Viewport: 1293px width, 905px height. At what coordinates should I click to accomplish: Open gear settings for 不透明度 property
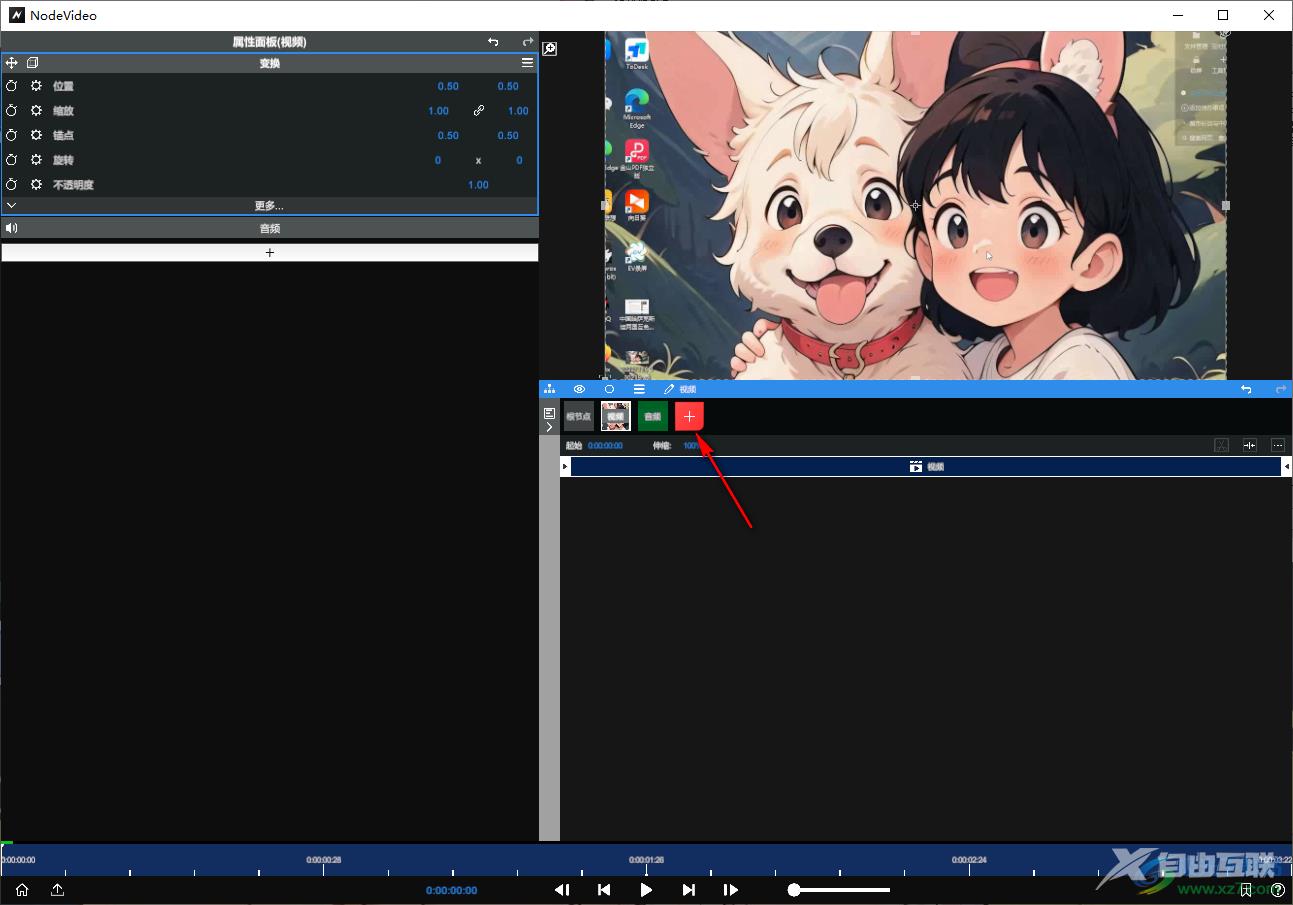click(x=36, y=185)
